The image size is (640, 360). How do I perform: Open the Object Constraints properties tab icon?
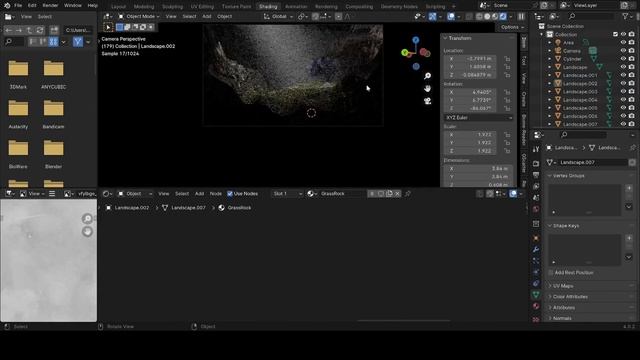pos(536,283)
